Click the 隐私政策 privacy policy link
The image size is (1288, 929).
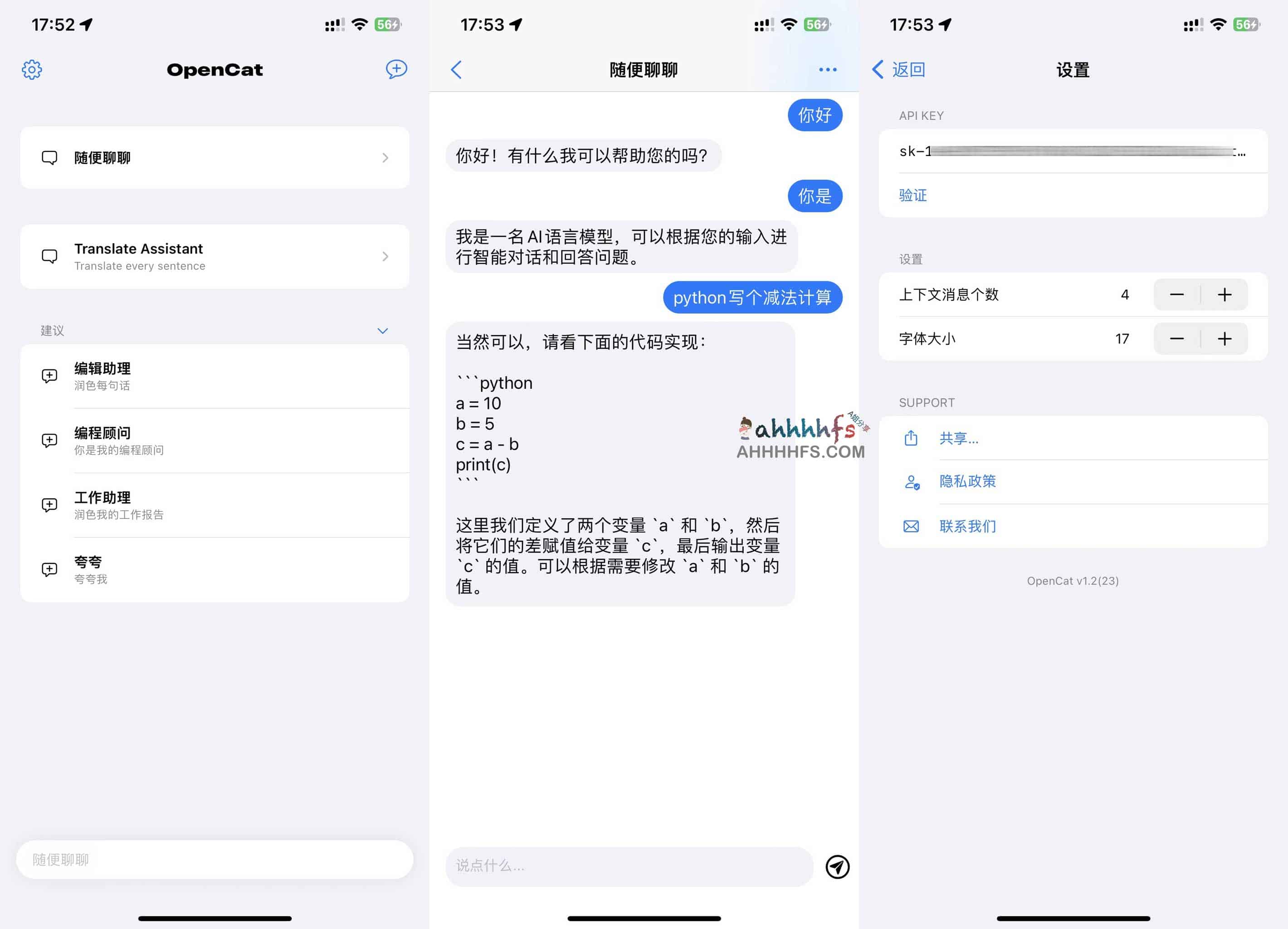[x=967, y=481]
